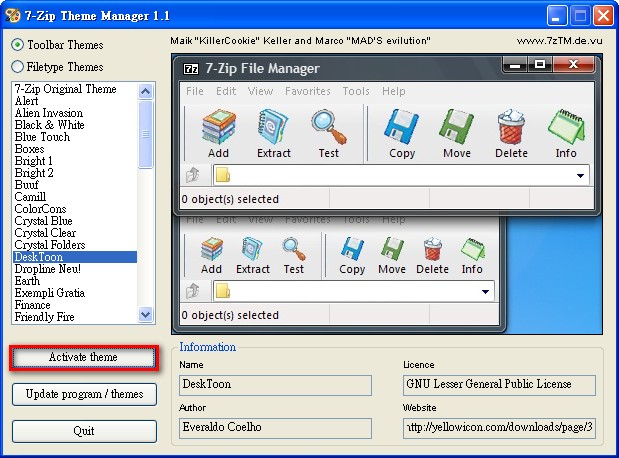
Task: Click the Author field Everaldo Coelho
Action: 275,428
